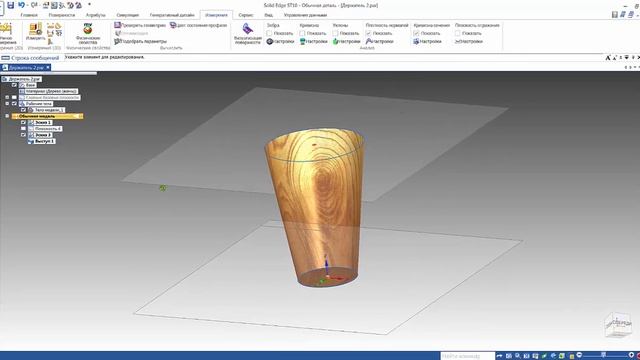Toggle visibility checkbox for Плоскость 4

point(23,129)
